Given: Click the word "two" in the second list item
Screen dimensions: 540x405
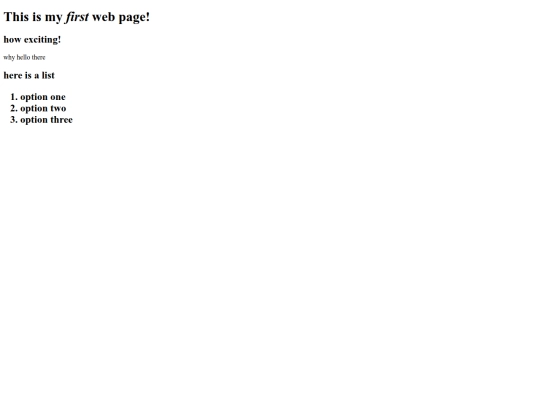Looking at the screenshot, I should 58,108.
